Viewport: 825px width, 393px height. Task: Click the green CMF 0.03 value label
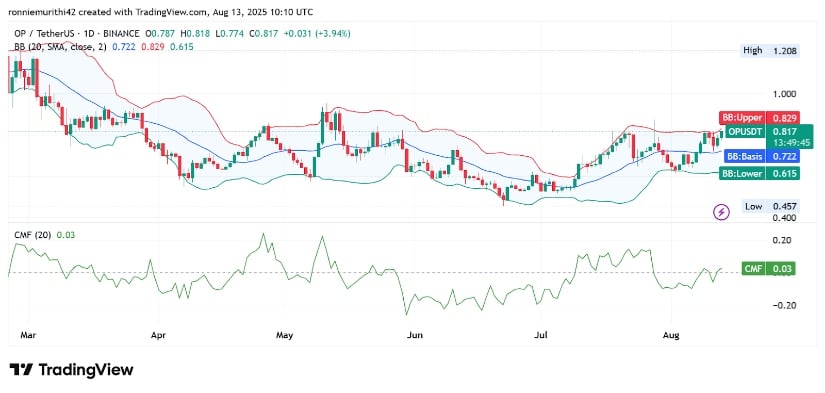768,269
